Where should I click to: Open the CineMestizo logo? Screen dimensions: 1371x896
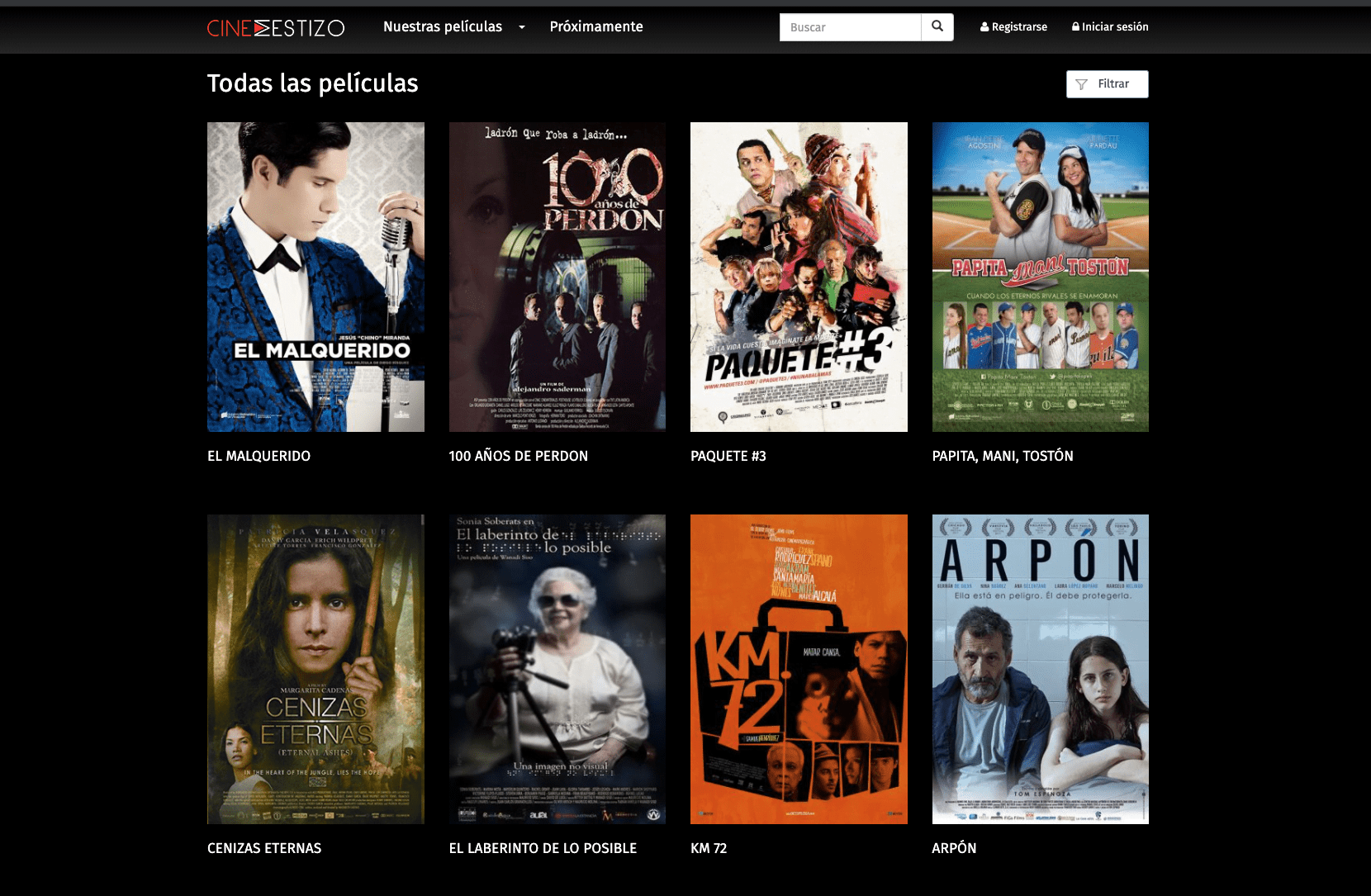click(276, 27)
